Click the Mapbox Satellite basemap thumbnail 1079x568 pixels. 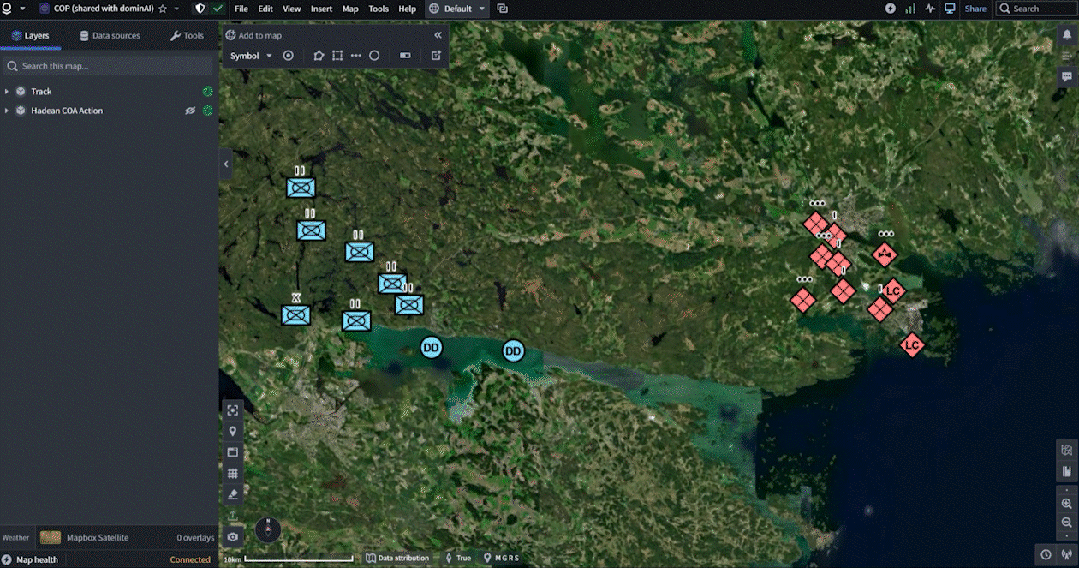[50, 538]
